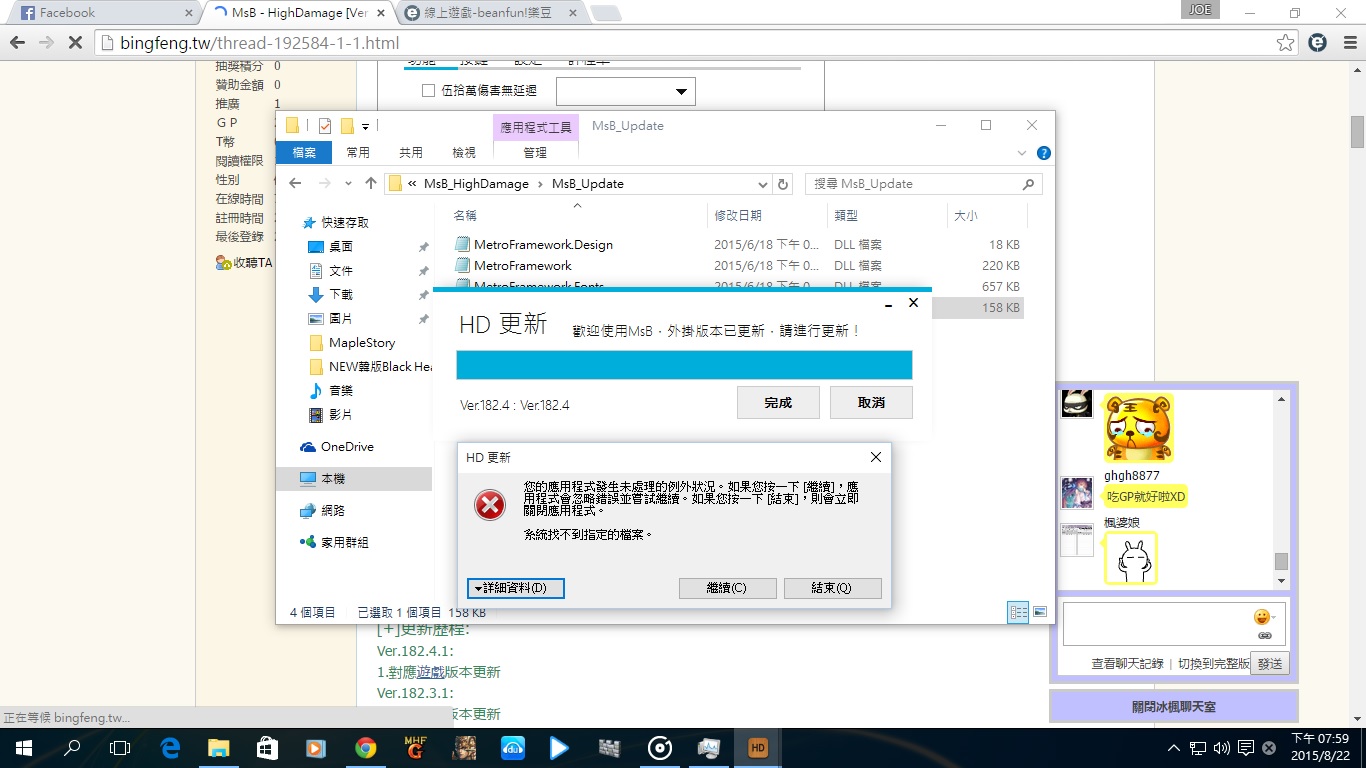Viewport: 1366px width, 768px height.
Task: Enable the 伍拾萬傷害無延遲 checkbox
Action: pyautogui.click(x=427, y=90)
